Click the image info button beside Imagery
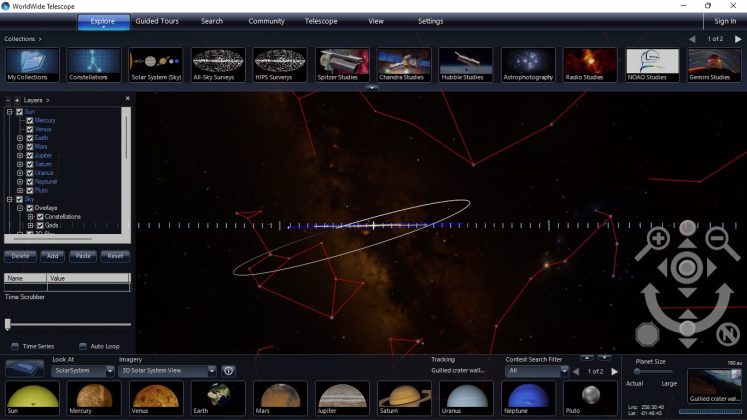Screen dimensions: 747x420 tap(229, 371)
